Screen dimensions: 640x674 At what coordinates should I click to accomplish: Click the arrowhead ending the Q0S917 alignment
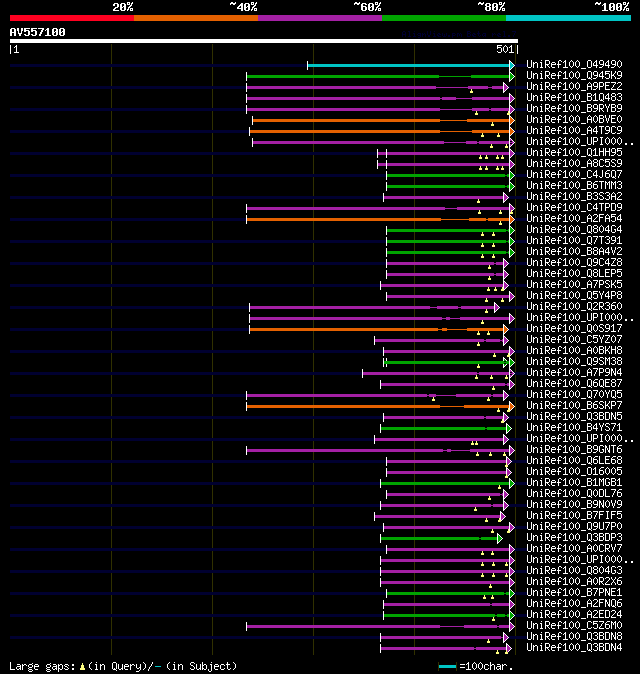pyautogui.click(x=506, y=330)
